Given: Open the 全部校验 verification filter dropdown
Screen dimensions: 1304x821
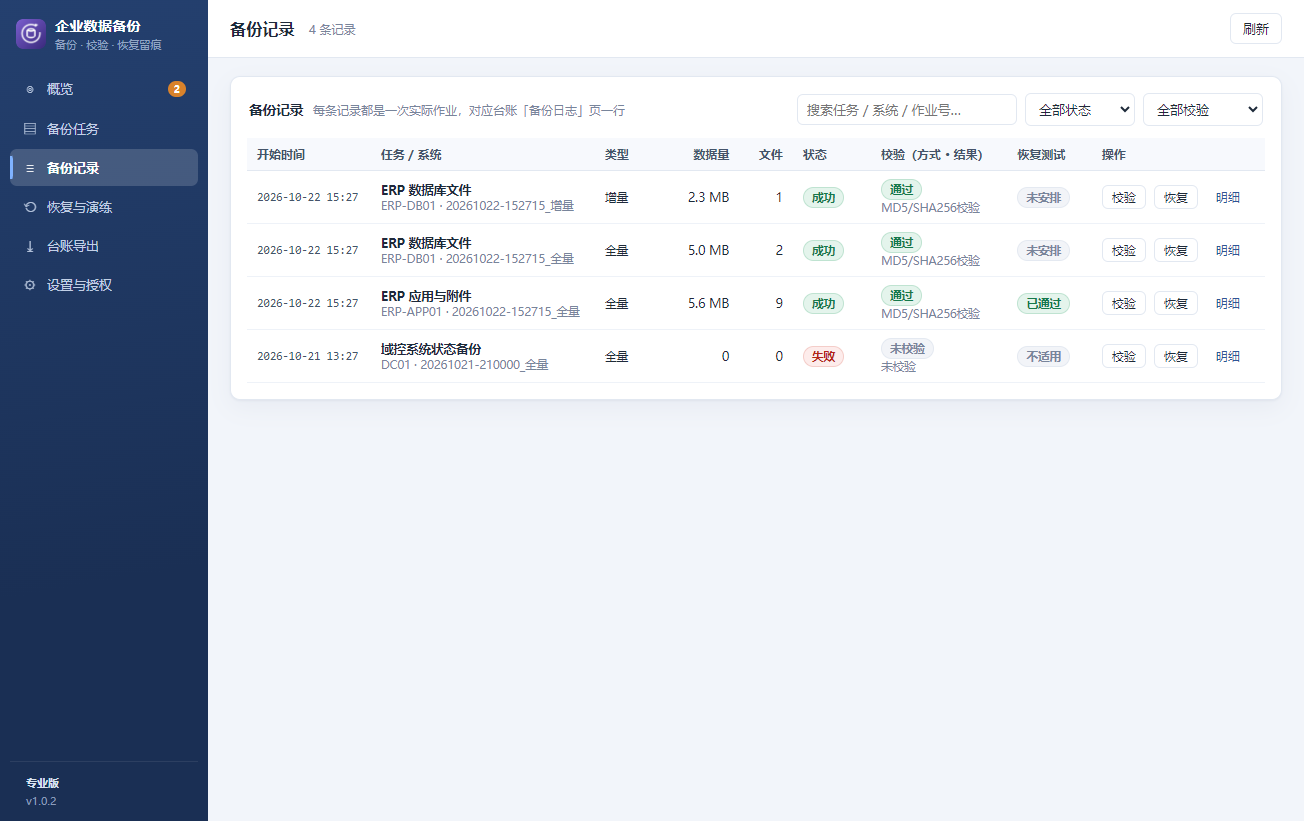Looking at the screenshot, I should click(1203, 110).
